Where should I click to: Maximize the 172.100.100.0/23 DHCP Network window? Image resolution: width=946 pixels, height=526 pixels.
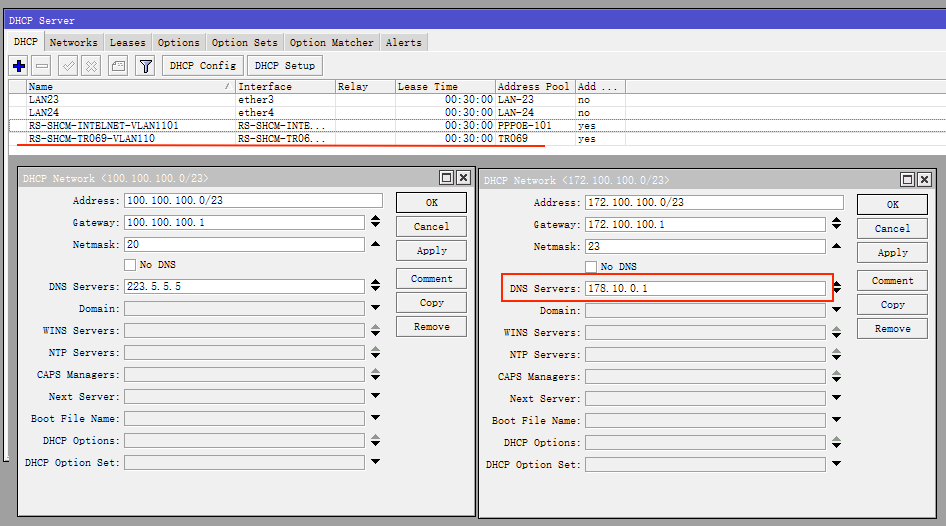pos(907,180)
